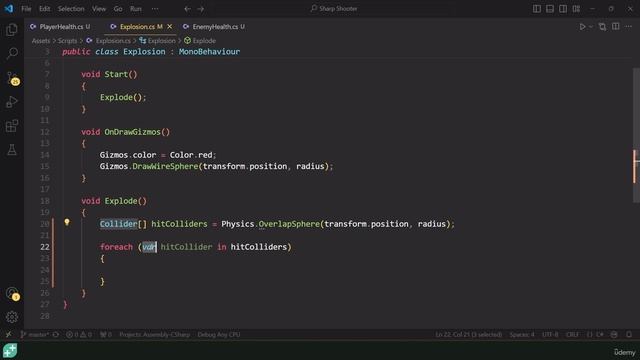Open the Testing flask view

click(x=12, y=150)
